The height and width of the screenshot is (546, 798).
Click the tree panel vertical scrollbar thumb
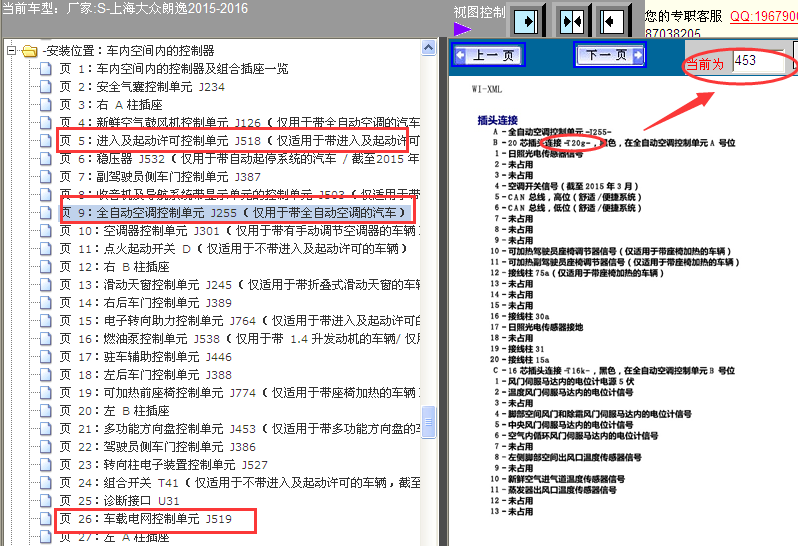[429, 422]
